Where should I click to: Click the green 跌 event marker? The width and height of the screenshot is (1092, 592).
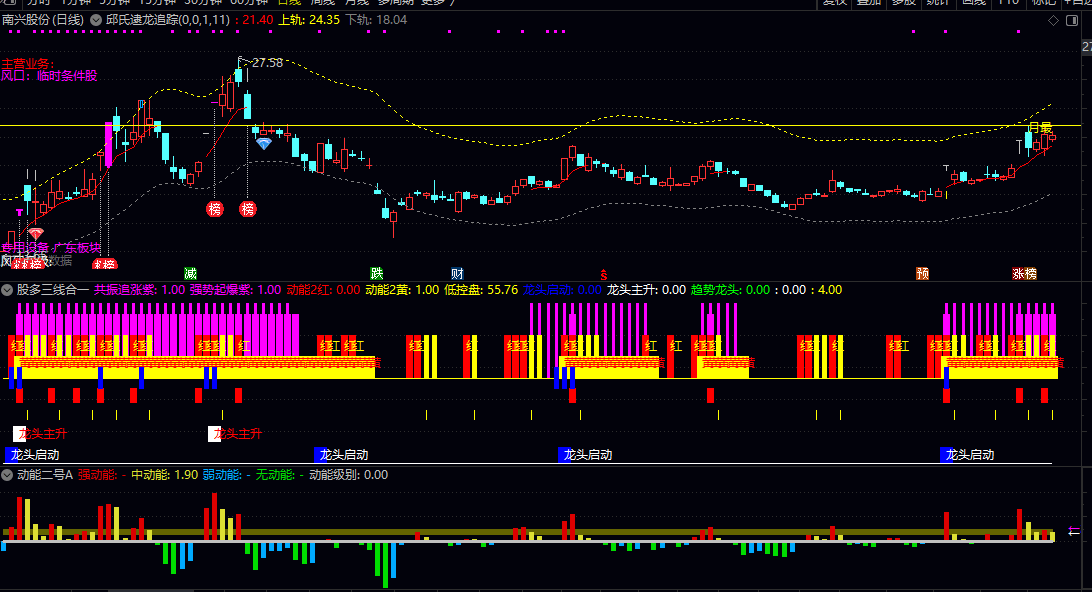click(377, 273)
